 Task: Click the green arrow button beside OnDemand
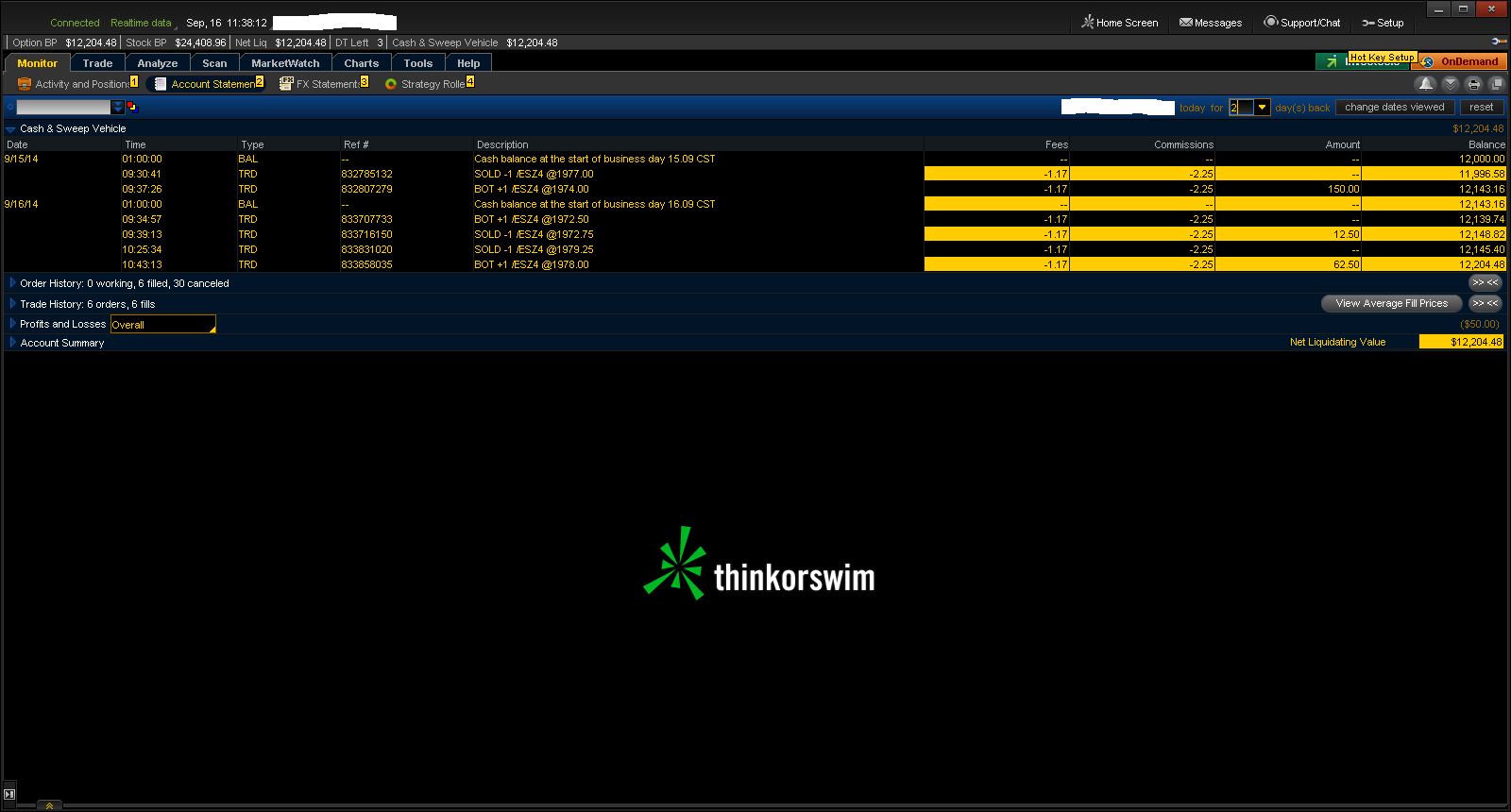pos(1332,61)
